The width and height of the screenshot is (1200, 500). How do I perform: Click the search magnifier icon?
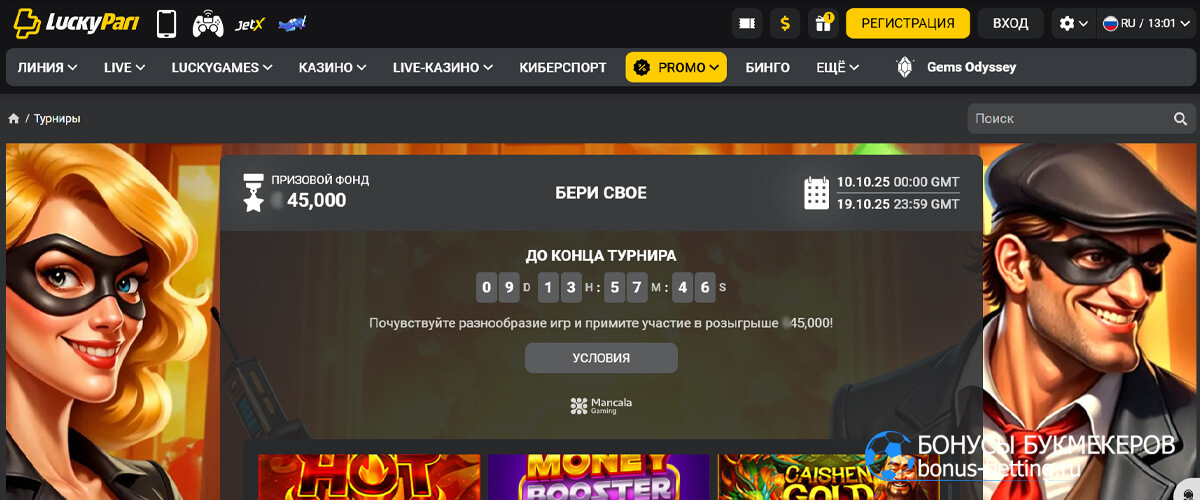[1180, 118]
